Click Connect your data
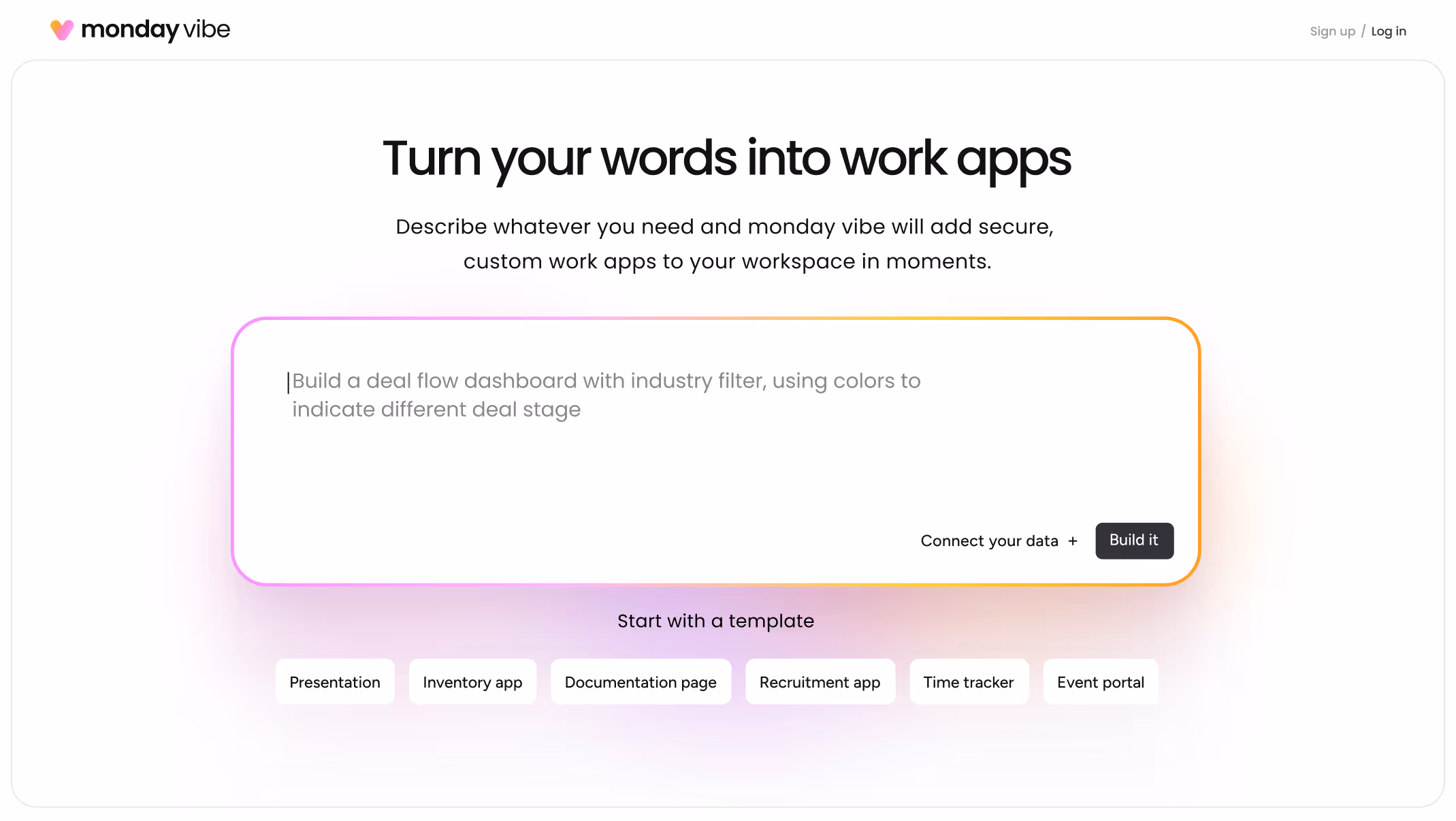The height and width of the screenshot is (821, 1456). (x=989, y=541)
